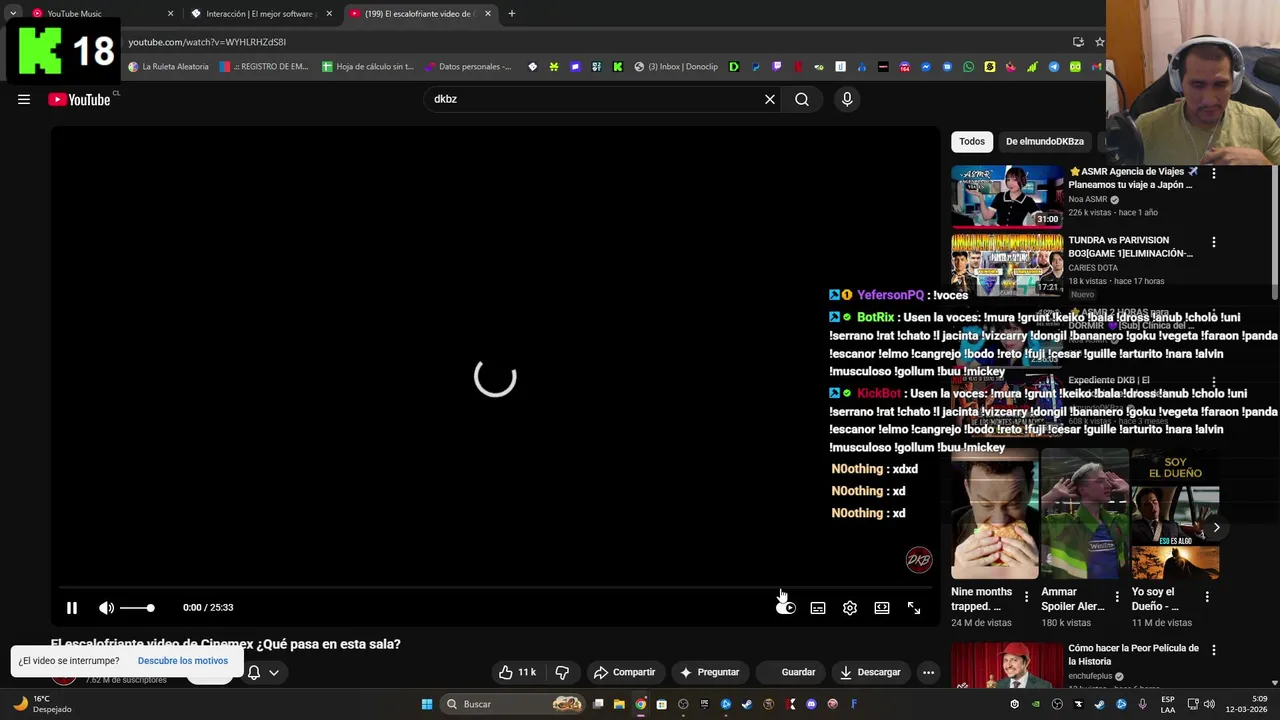Click the magnifier search button
The height and width of the screenshot is (720, 1280).
pyautogui.click(x=802, y=99)
